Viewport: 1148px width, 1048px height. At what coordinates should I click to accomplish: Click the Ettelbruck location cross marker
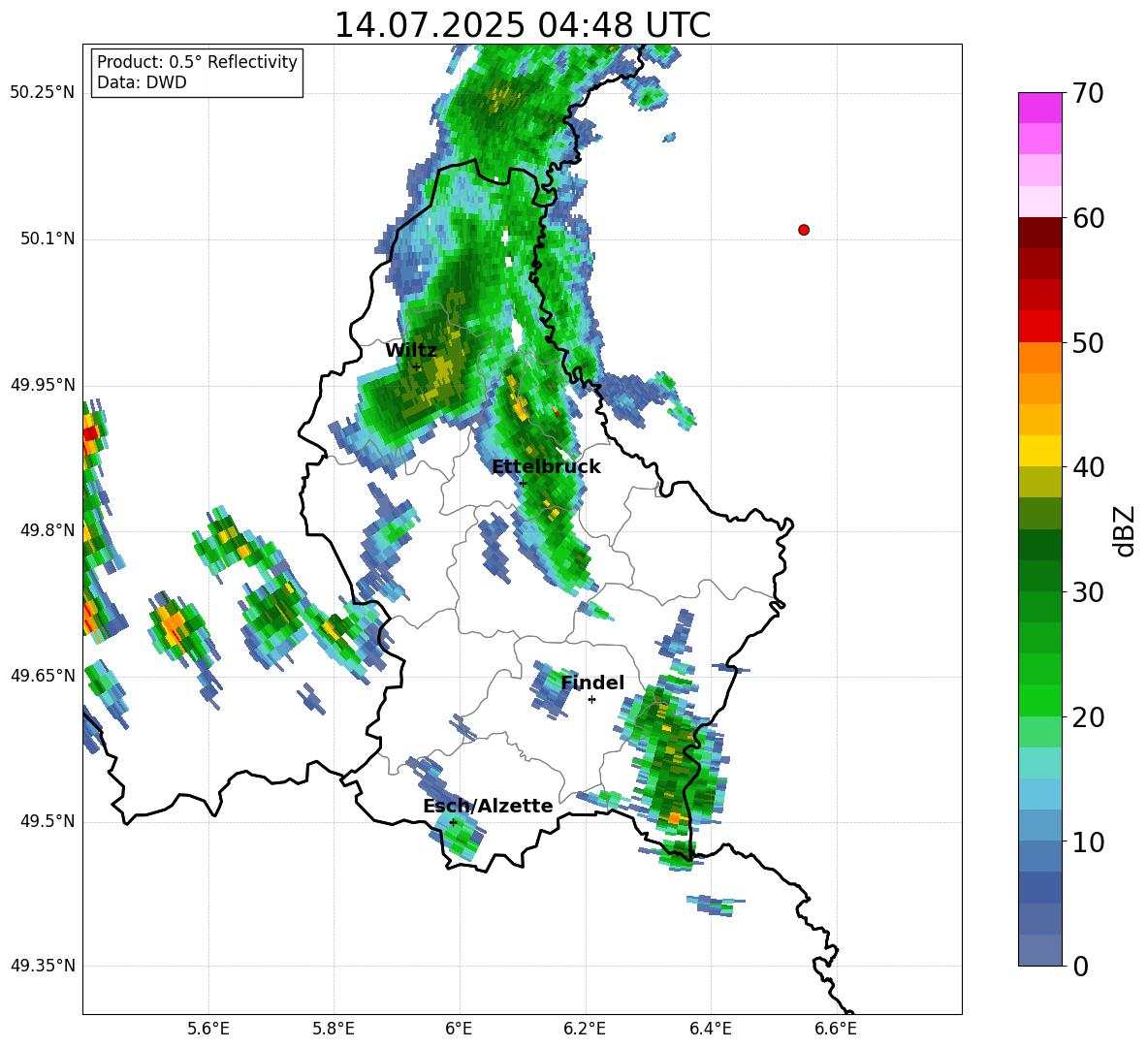523,483
